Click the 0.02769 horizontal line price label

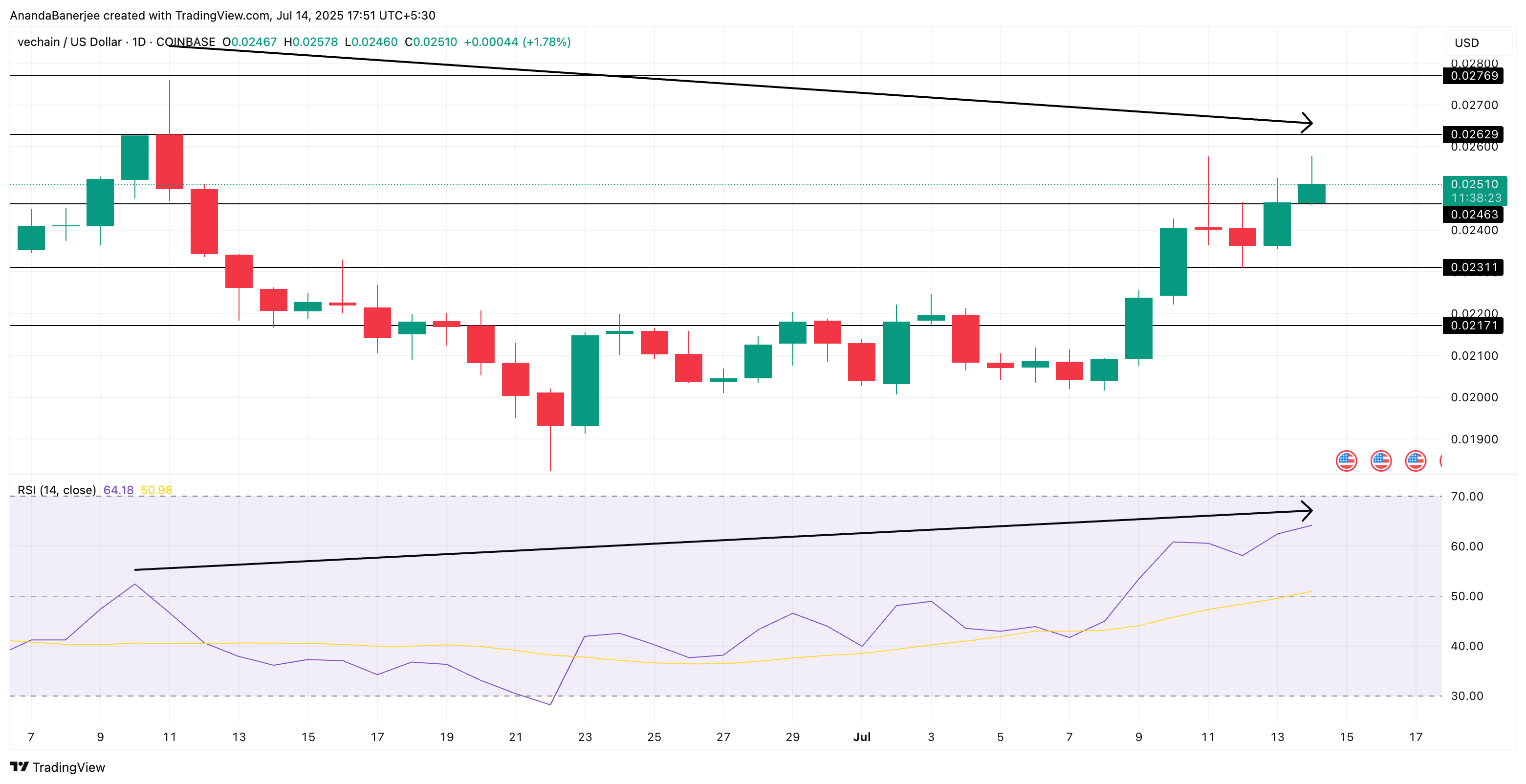tap(1474, 76)
